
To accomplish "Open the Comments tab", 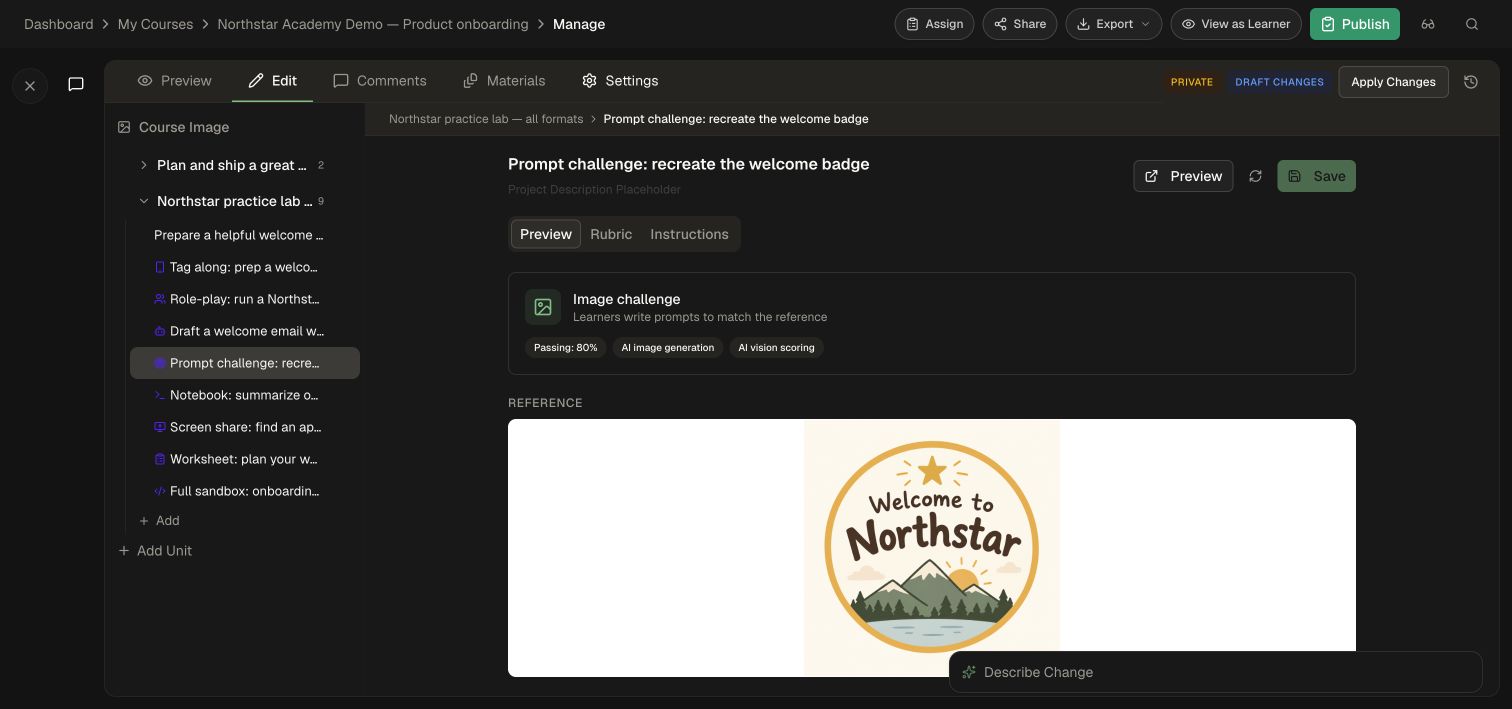I will [380, 81].
